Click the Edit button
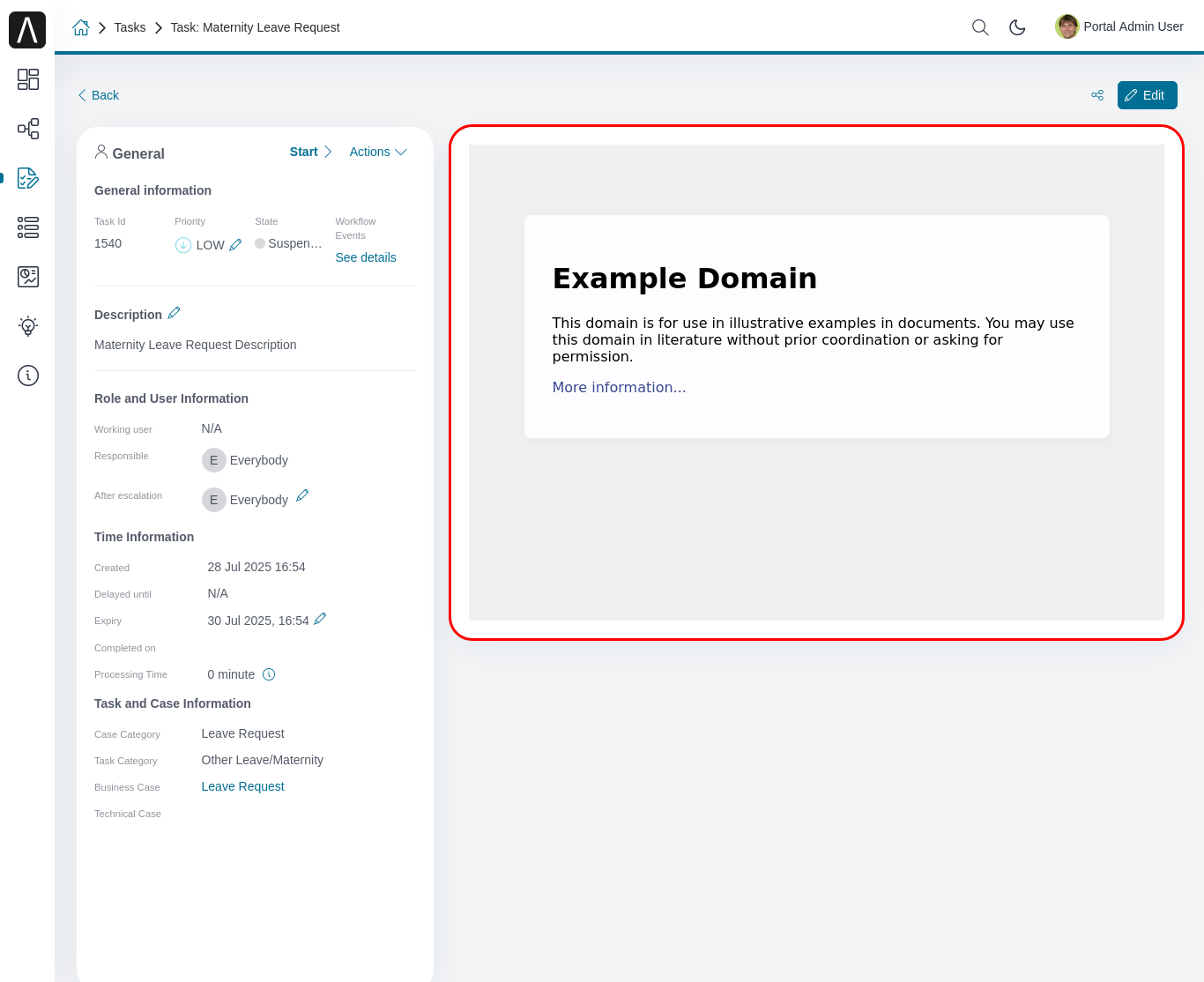 pyautogui.click(x=1147, y=94)
